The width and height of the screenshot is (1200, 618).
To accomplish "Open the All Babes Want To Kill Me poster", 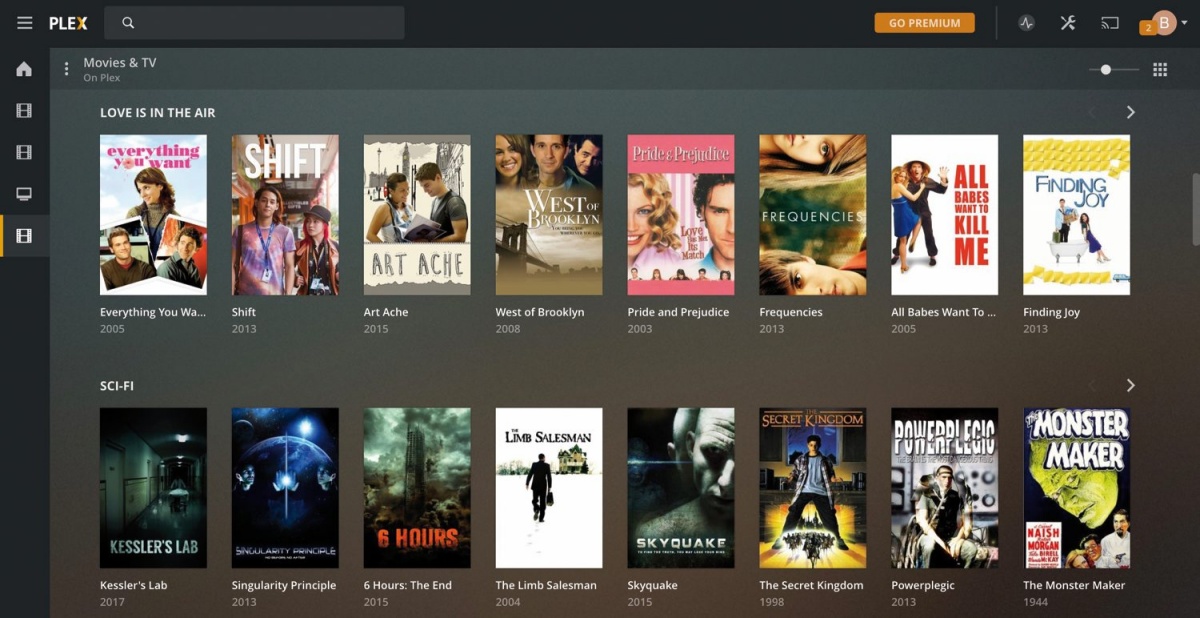I will (945, 215).
